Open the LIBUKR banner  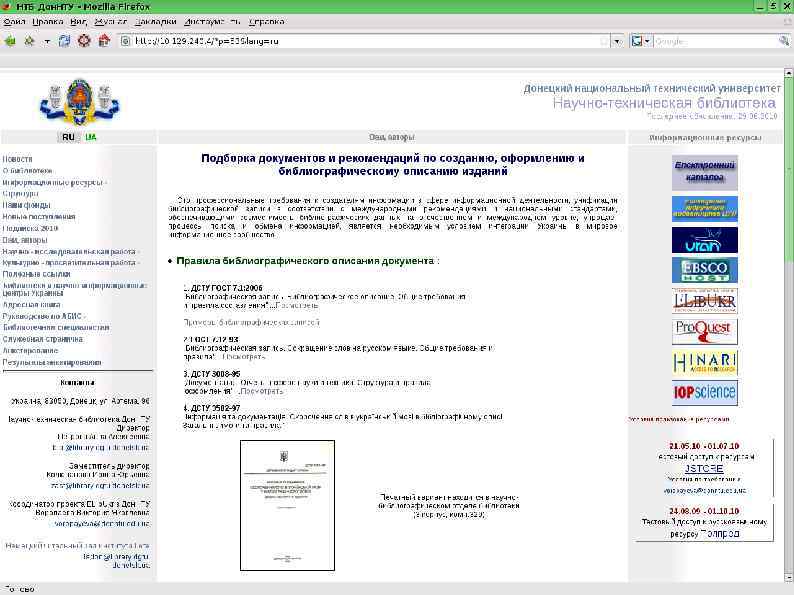coord(704,301)
